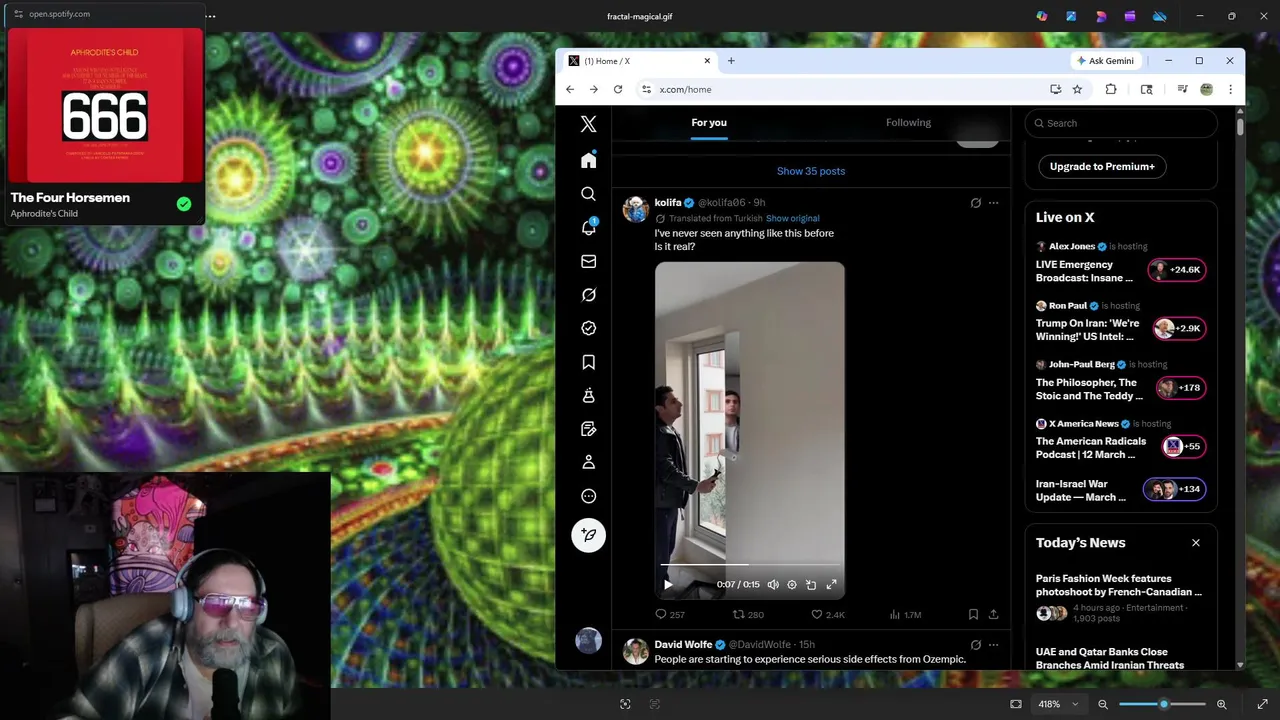Click the Upgrade to Premium+ button
Viewport: 1280px width, 720px height.
pos(1102,166)
